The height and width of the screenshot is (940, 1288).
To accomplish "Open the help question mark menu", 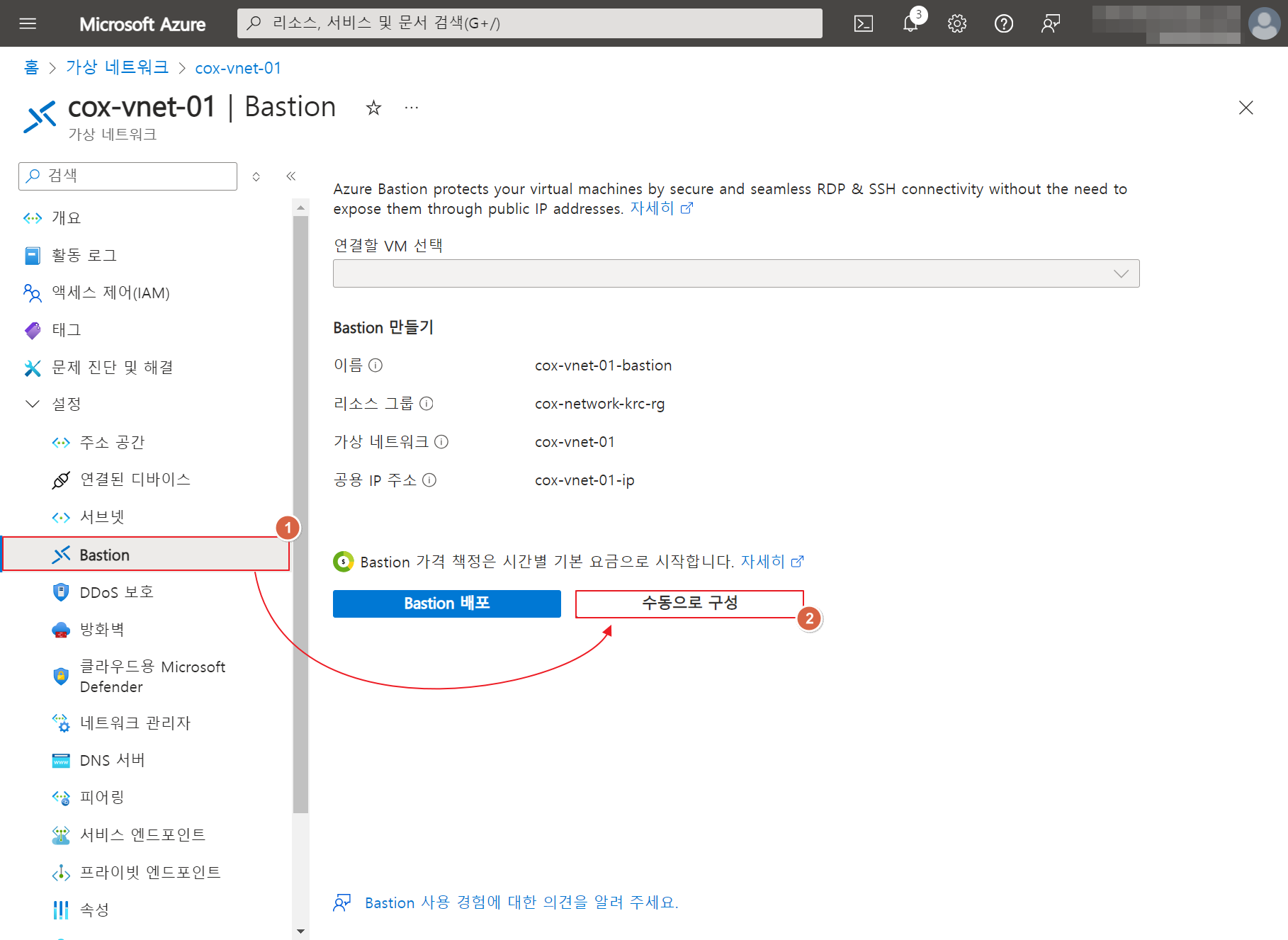I will [1004, 23].
